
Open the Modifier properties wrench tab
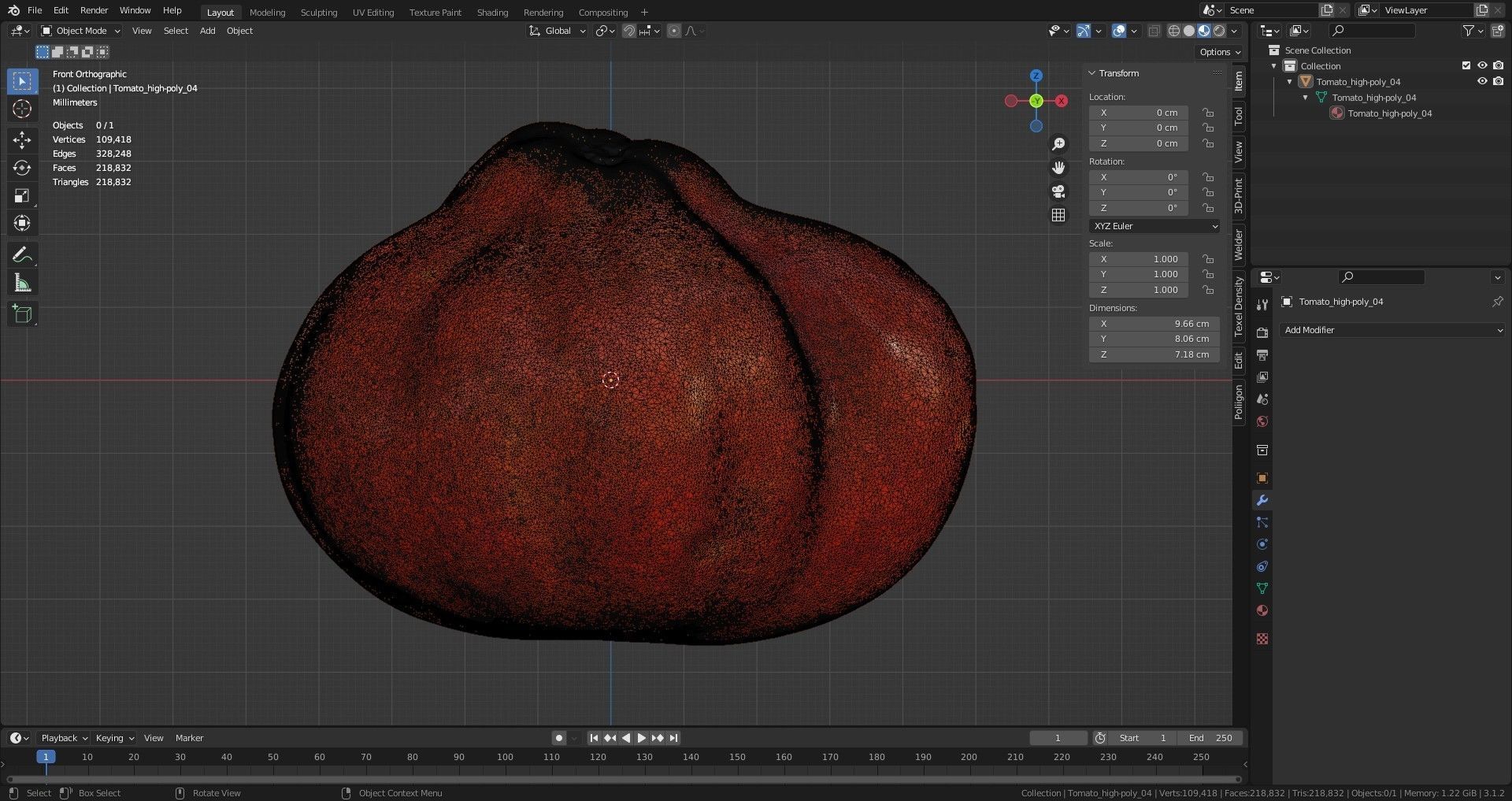tap(1262, 501)
